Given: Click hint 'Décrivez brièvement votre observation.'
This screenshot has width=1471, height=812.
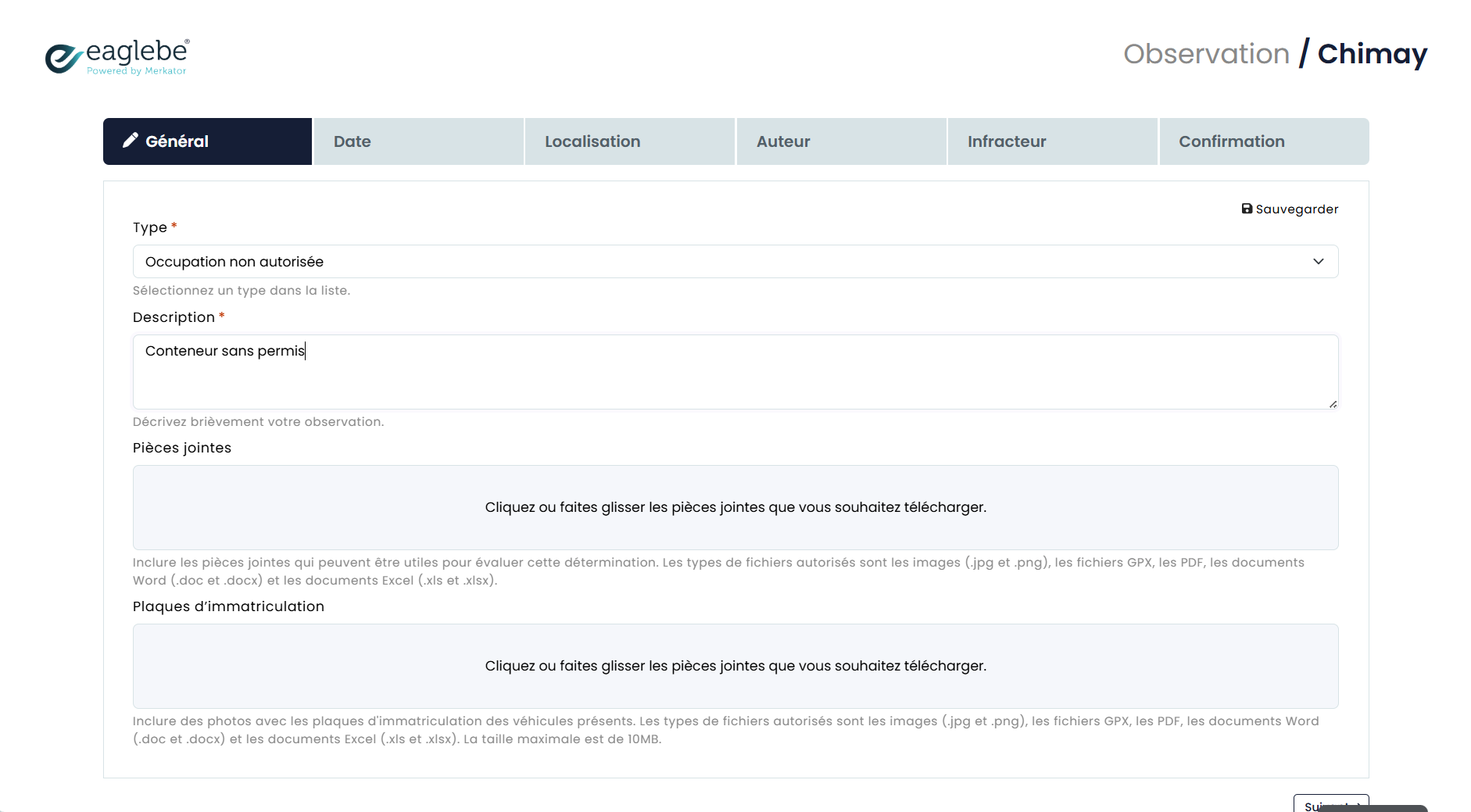Looking at the screenshot, I should pos(259,422).
